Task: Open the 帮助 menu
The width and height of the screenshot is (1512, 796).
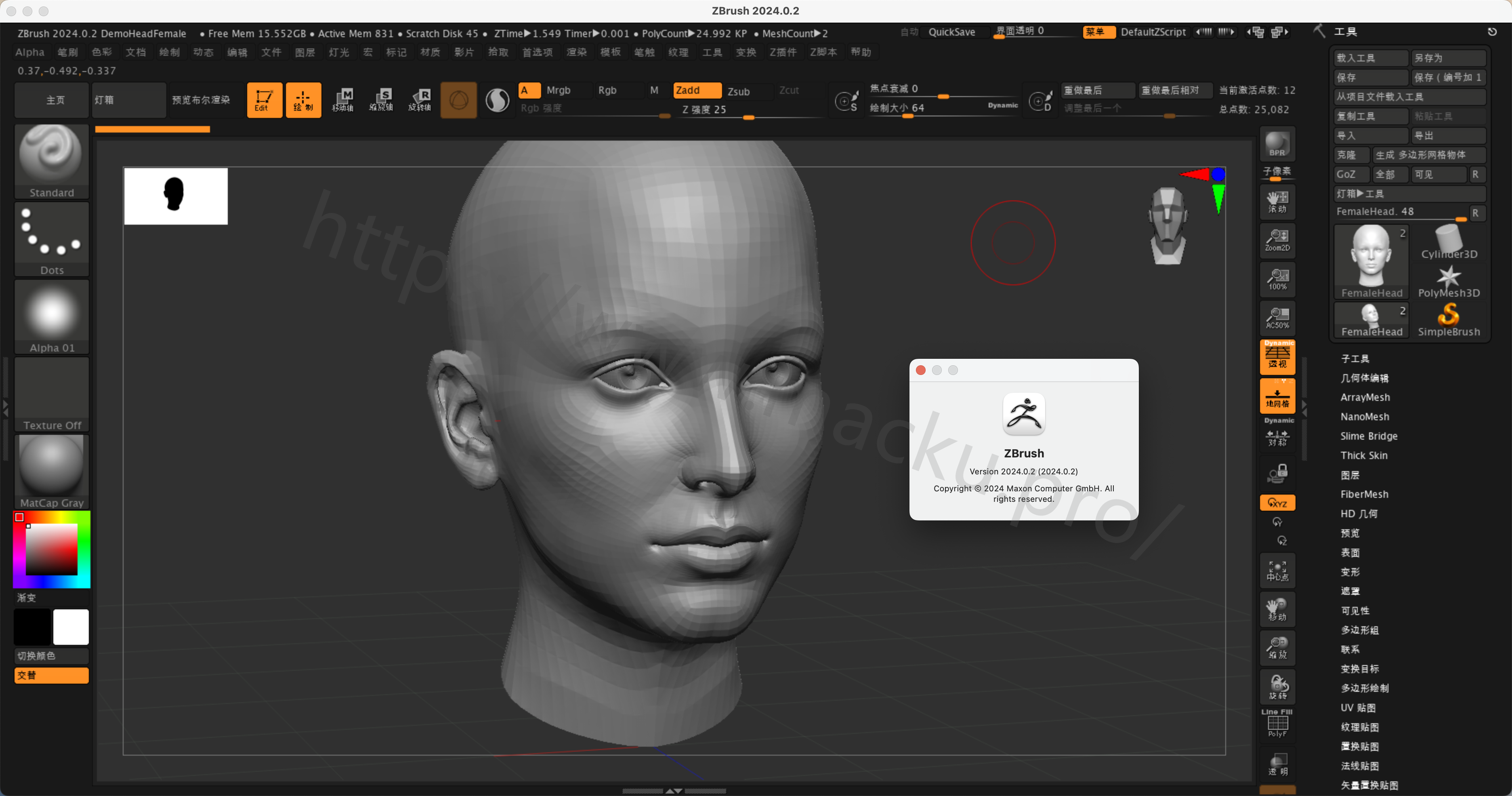Action: point(861,52)
